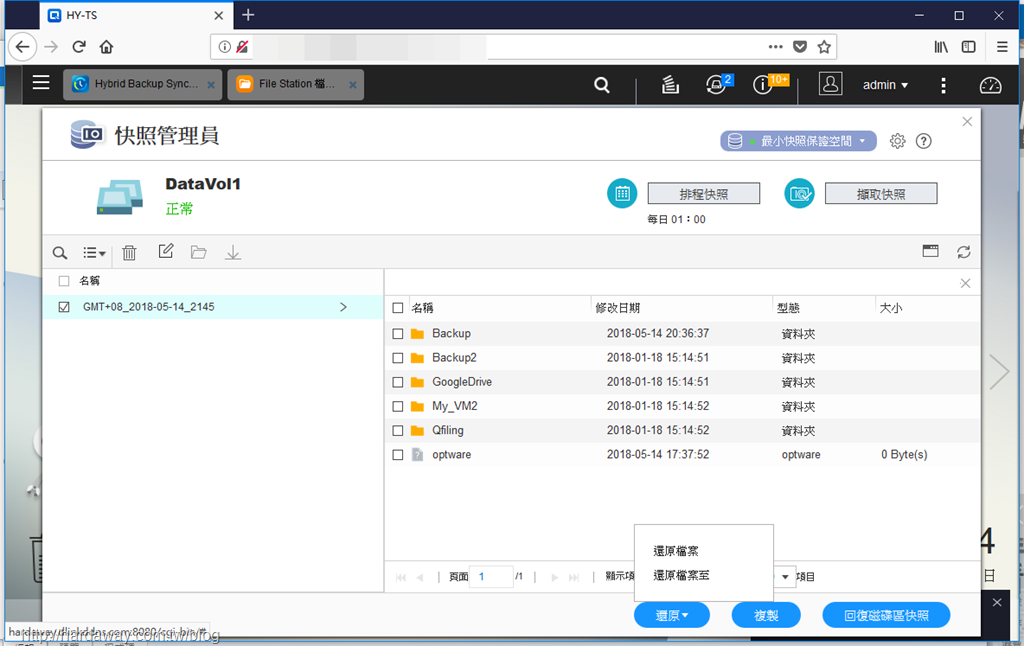Go to Firefox home page
Screen dimensions: 1024x646
tap(106, 47)
